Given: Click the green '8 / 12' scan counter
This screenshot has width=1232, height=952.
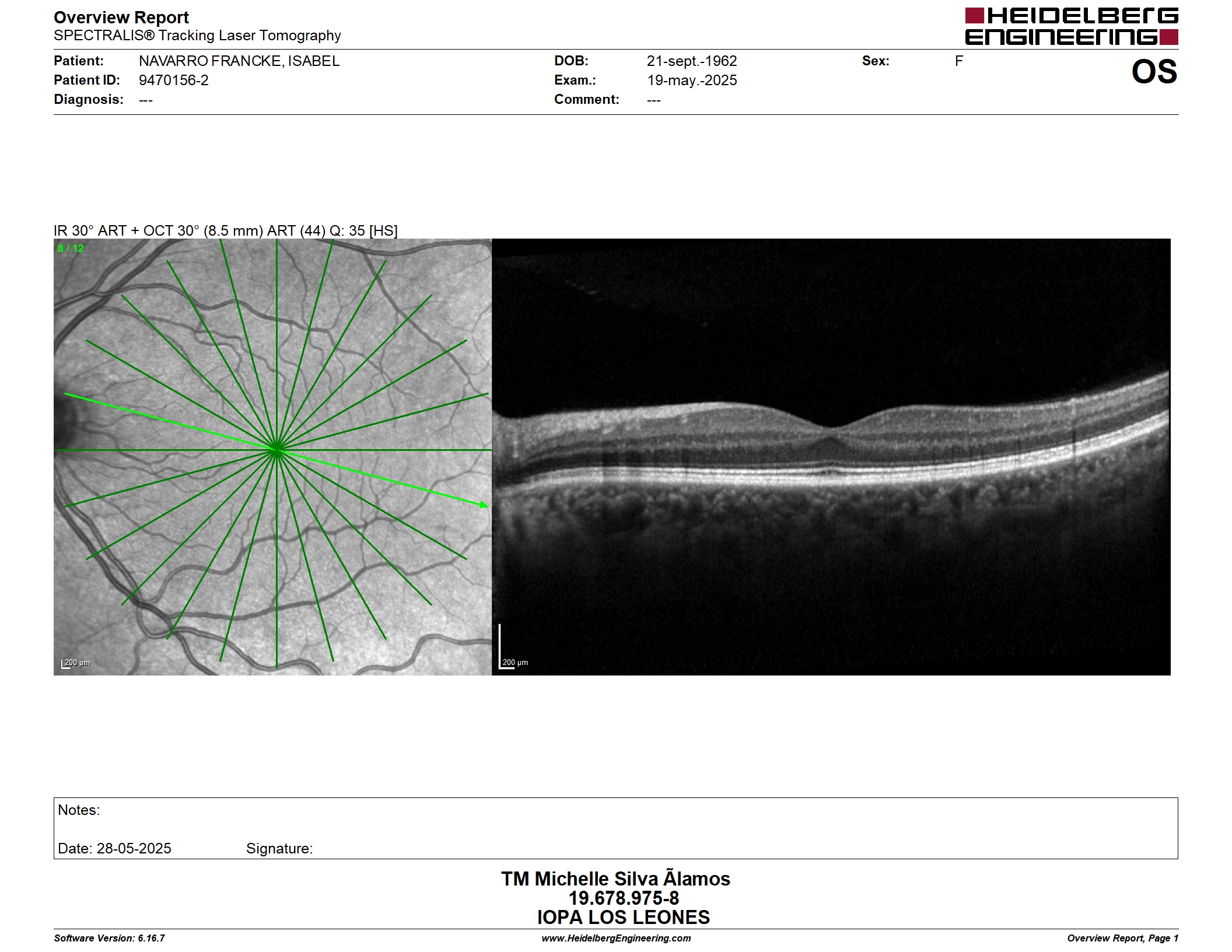Looking at the screenshot, I should point(71,249).
